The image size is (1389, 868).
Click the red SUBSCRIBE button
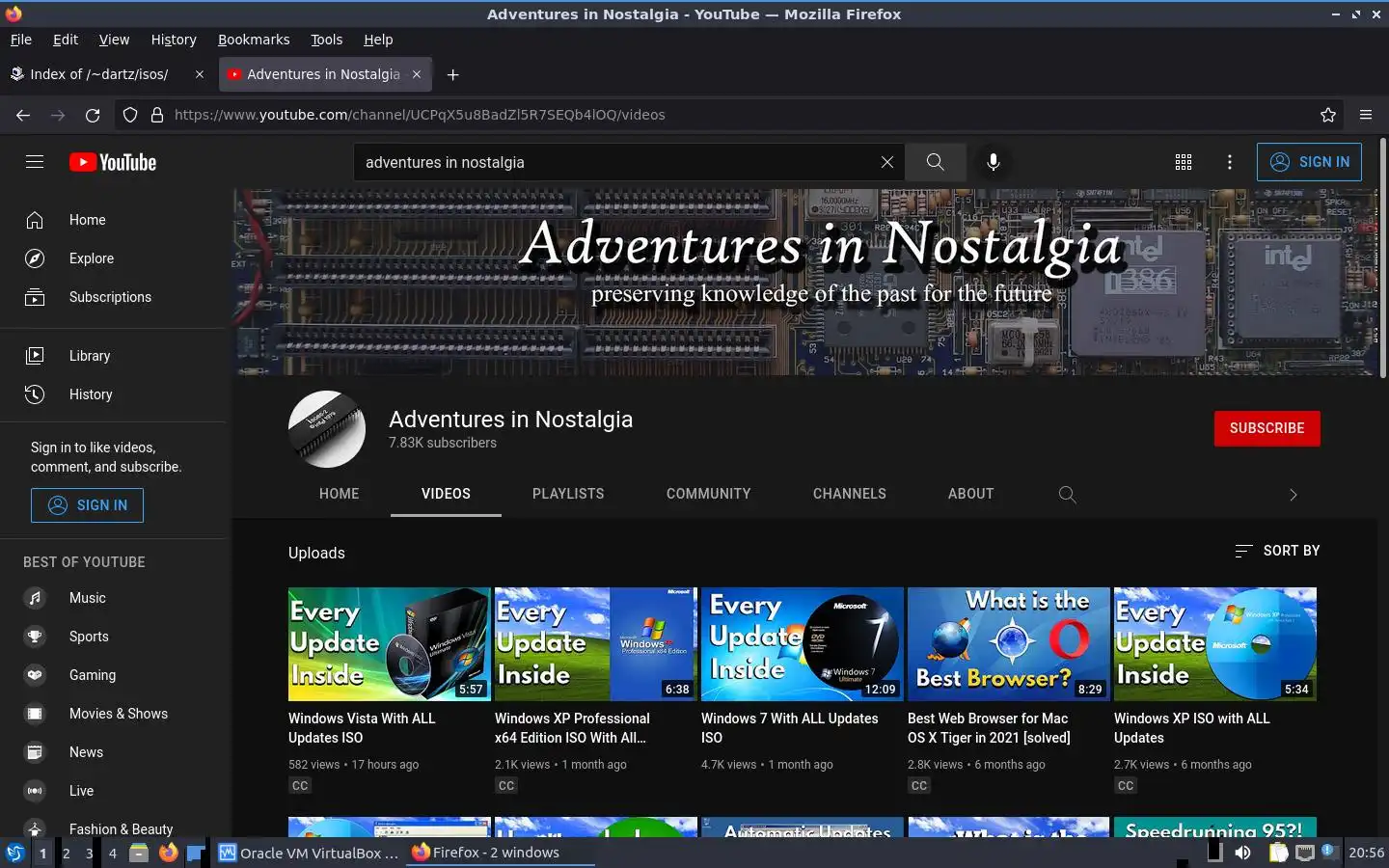click(x=1266, y=428)
